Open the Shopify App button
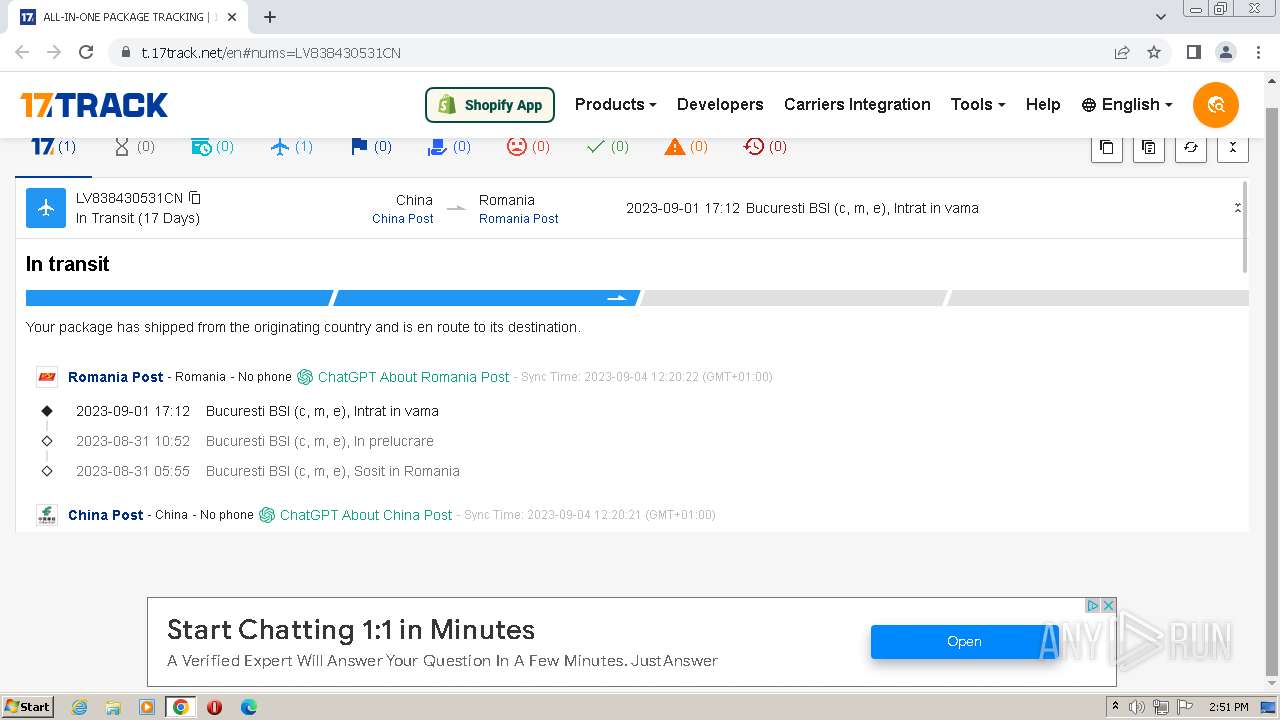The height and width of the screenshot is (720, 1280). pos(490,105)
